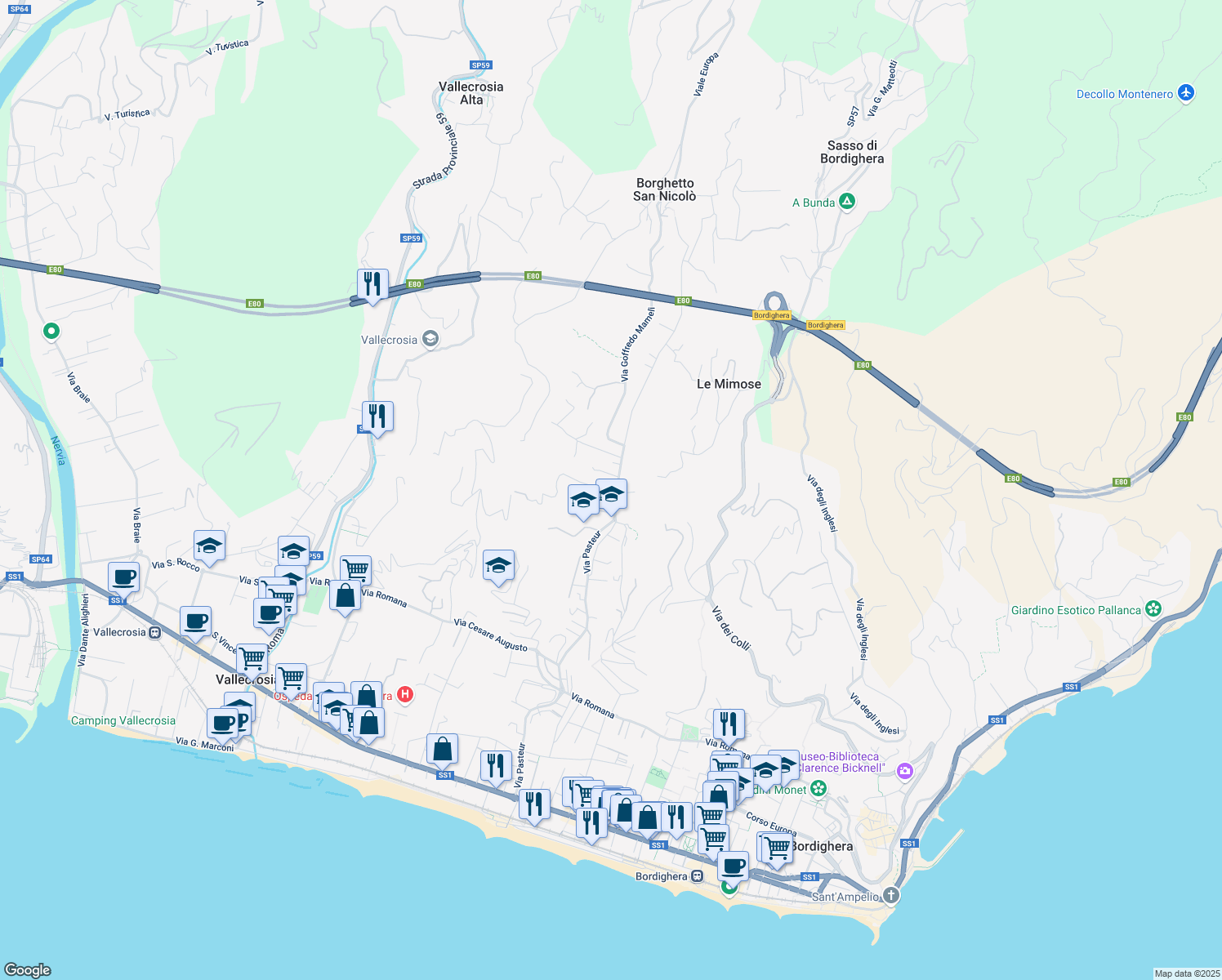Open the cafe marker beside the SS1 shield at left
This screenshot has height=980, width=1222.
[x=123, y=578]
